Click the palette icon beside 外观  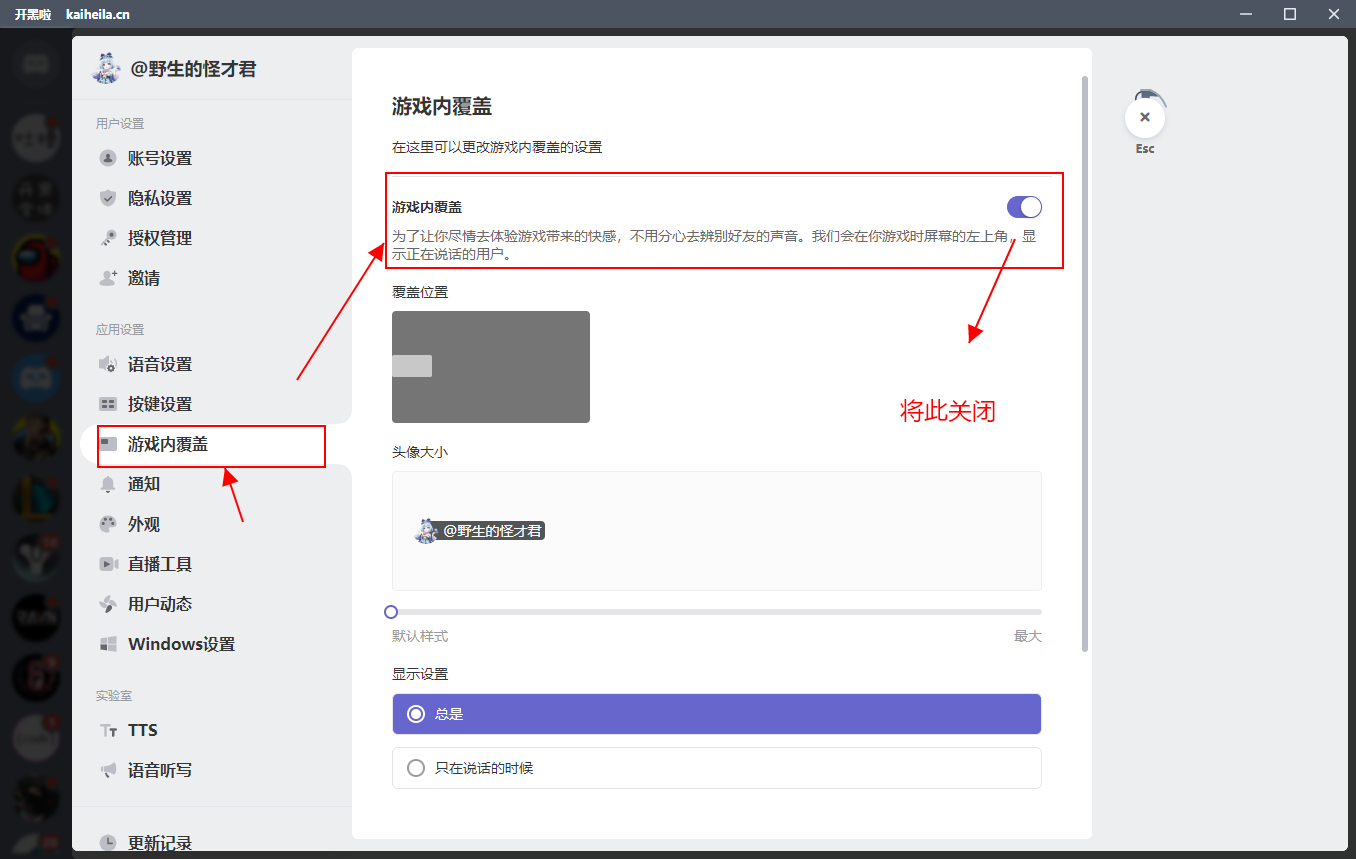click(x=108, y=524)
